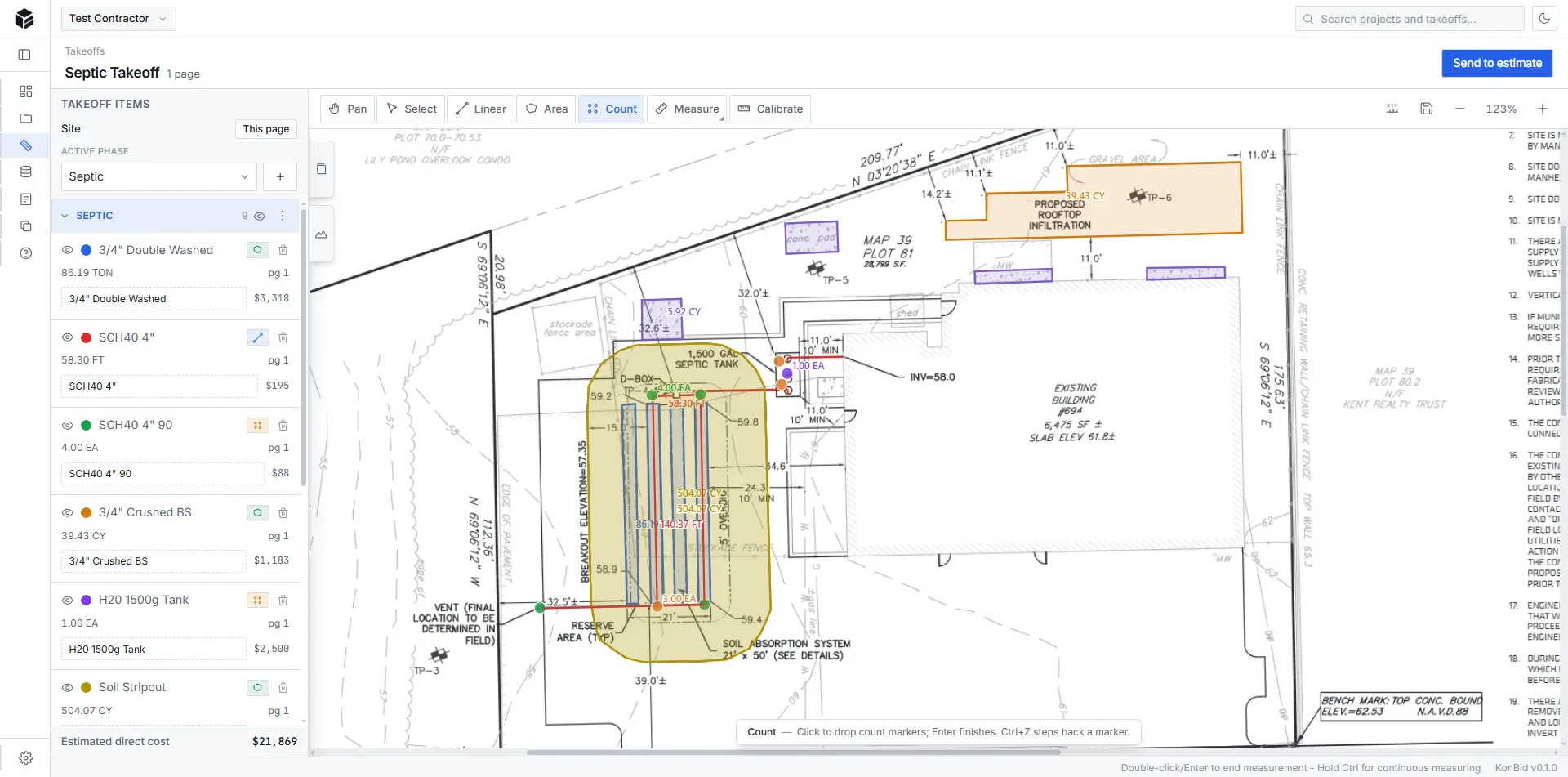This screenshot has height=777, width=1568.
Task: Zoom in with the plus button
Action: click(x=1543, y=109)
